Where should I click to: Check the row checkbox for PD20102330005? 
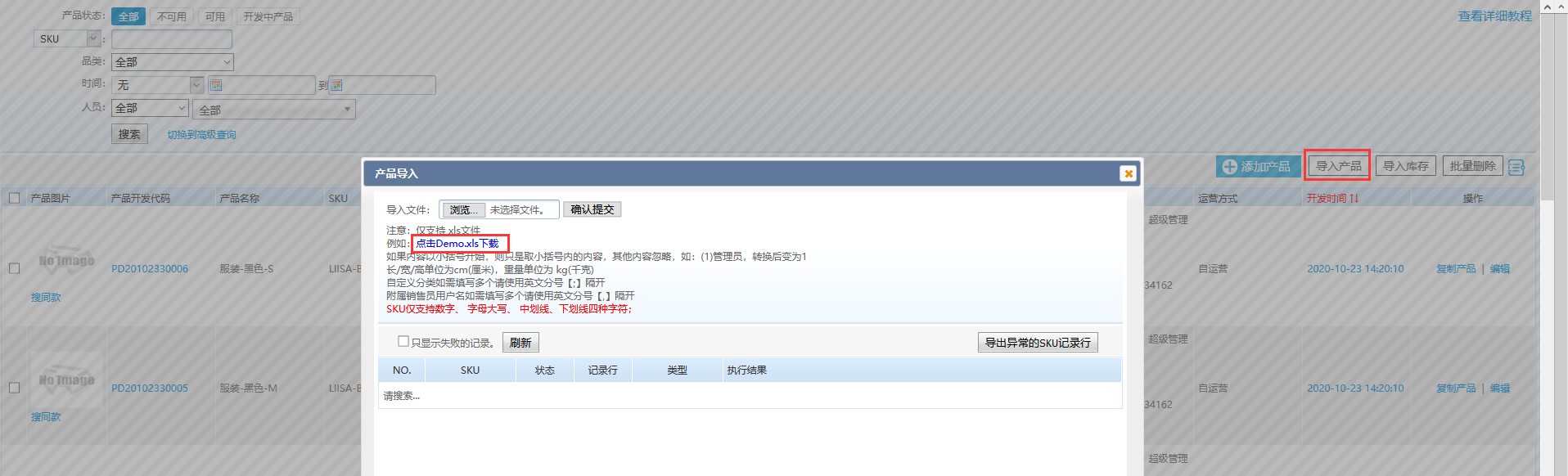(14, 388)
